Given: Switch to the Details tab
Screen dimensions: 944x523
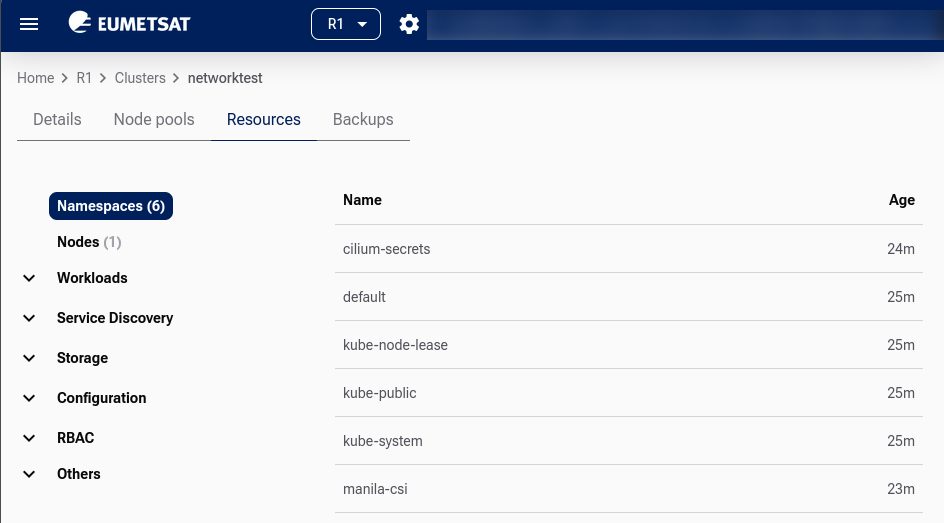Looking at the screenshot, I should (57, 119).
